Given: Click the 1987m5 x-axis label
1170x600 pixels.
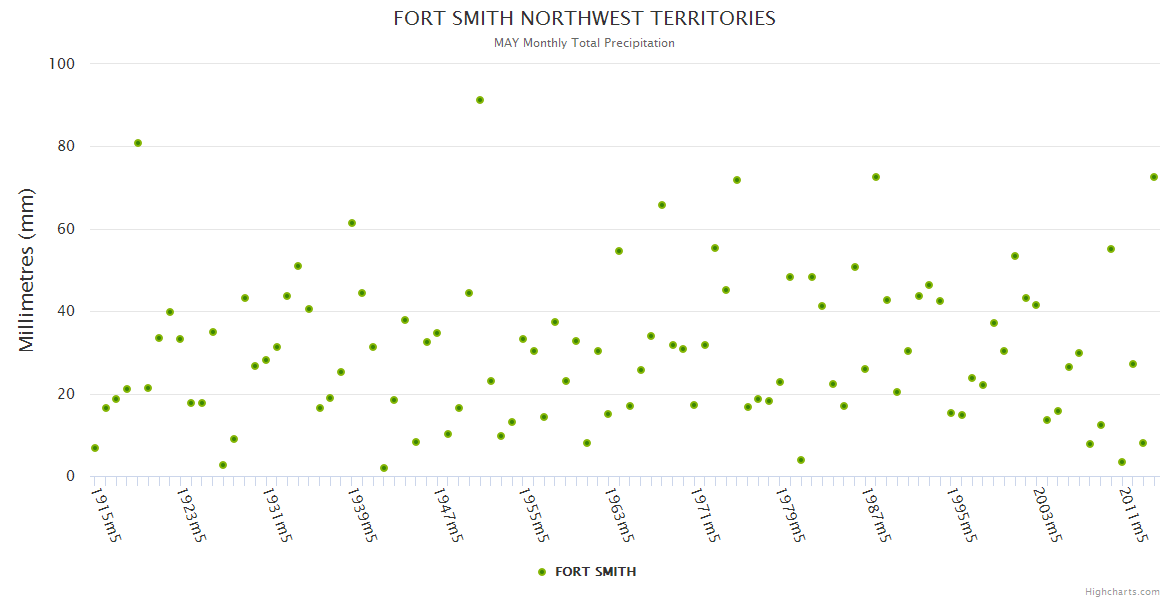Looking at the screenshot, I should pos(877,515).
